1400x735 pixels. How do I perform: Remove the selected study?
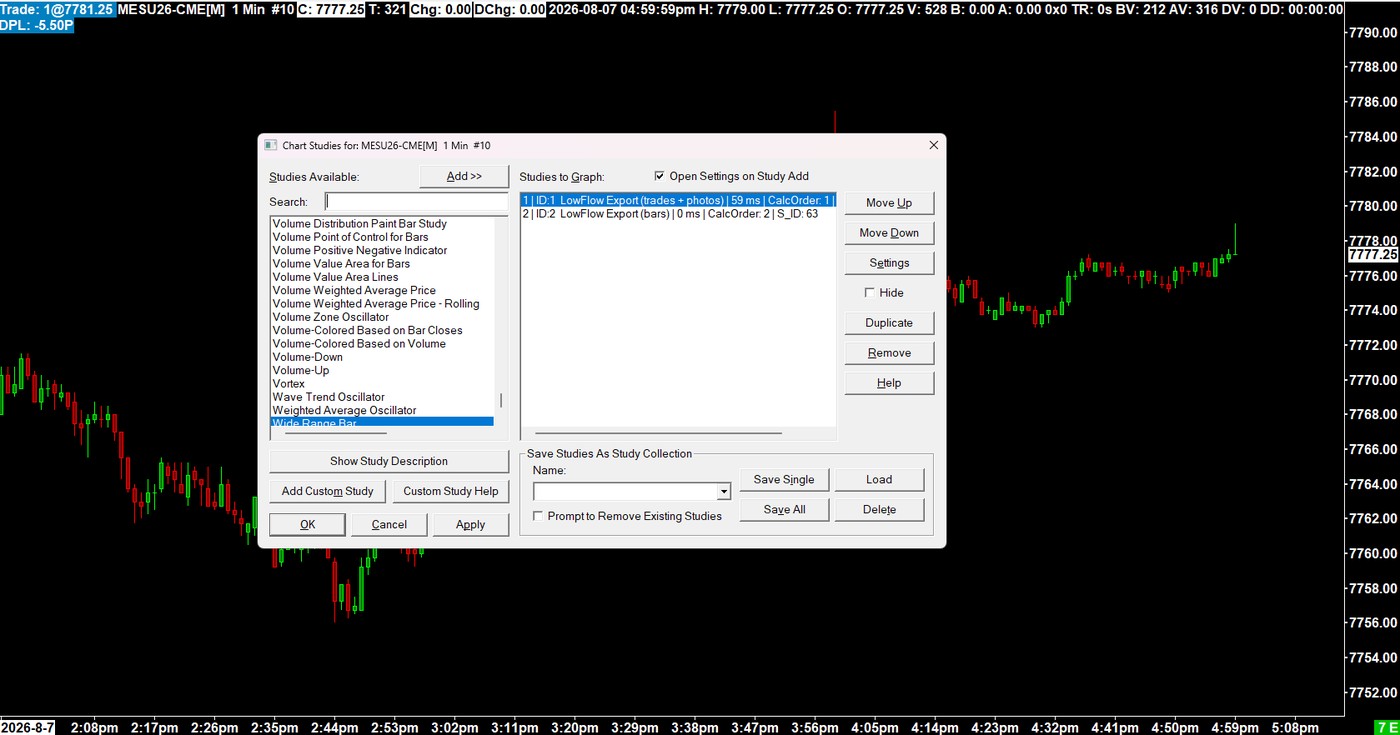pos(889,353)
